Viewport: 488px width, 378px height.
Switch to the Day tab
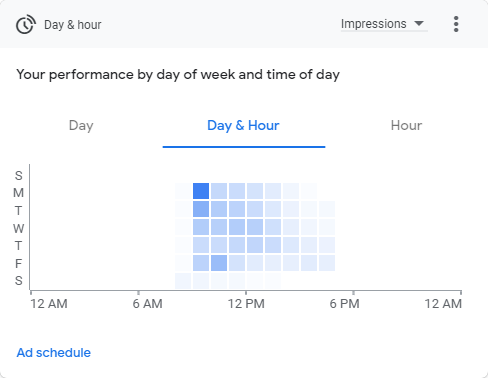point(81,126)
